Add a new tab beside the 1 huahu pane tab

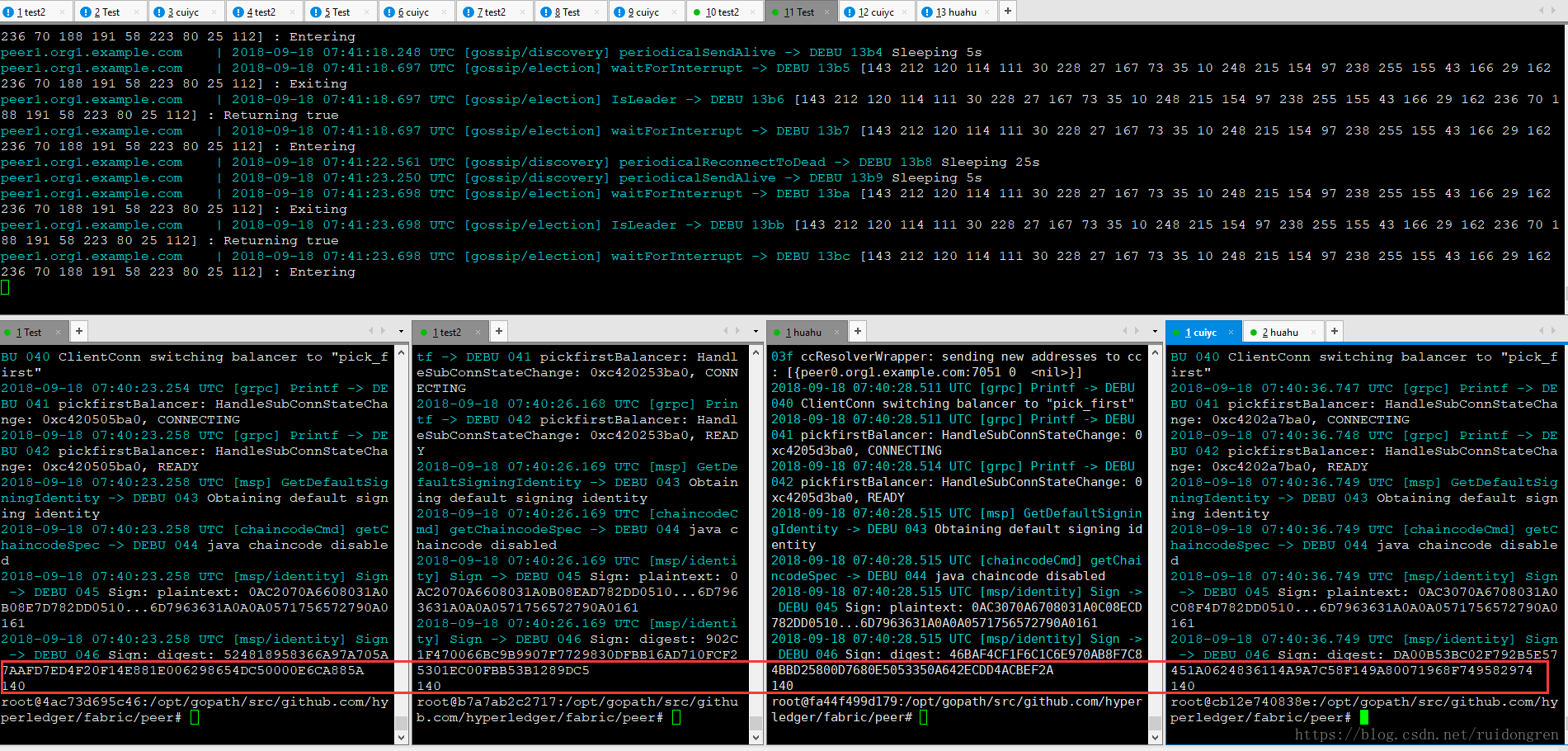click(858, 332)
